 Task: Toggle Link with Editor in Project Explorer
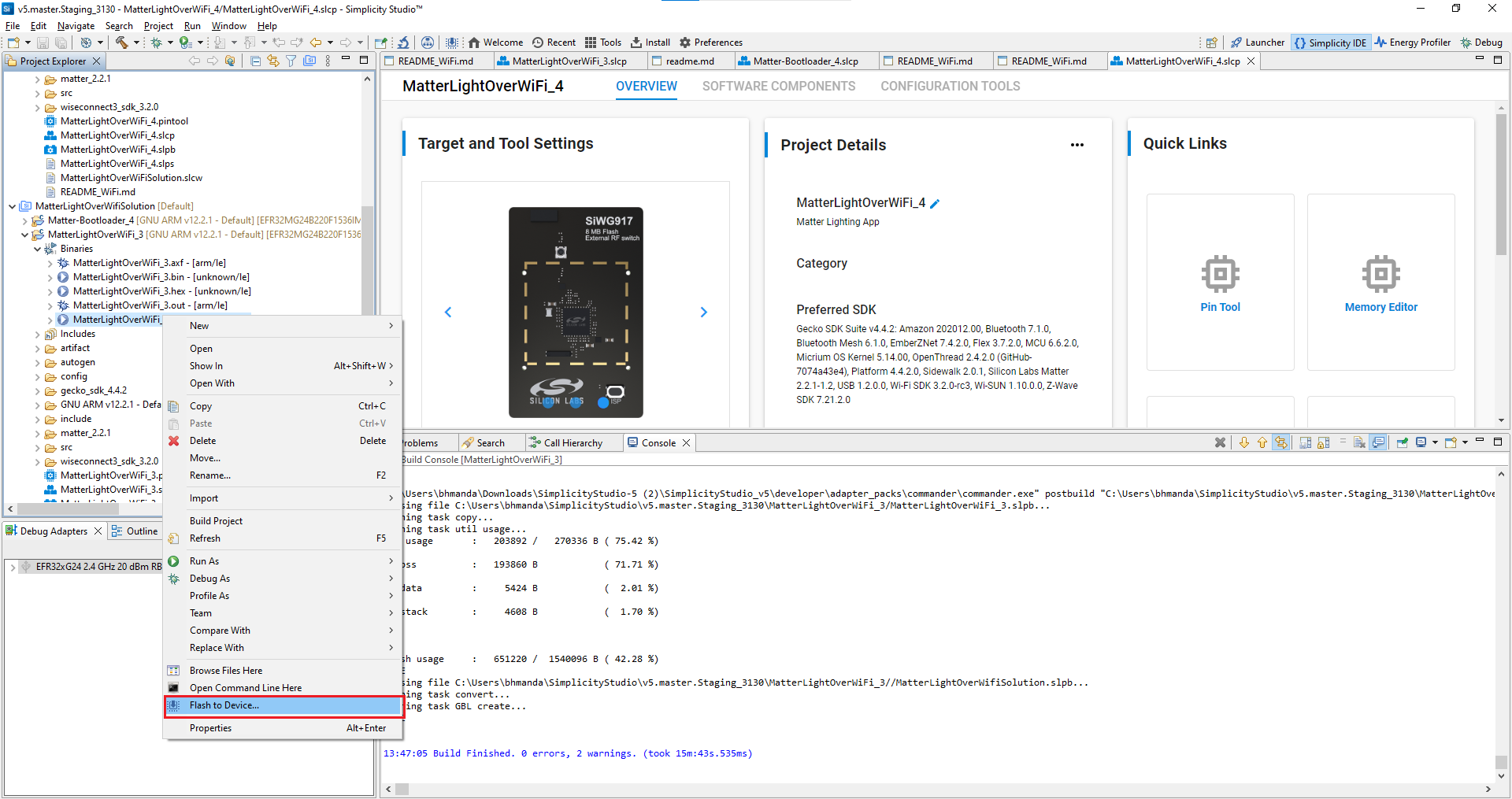coord(272,61)
